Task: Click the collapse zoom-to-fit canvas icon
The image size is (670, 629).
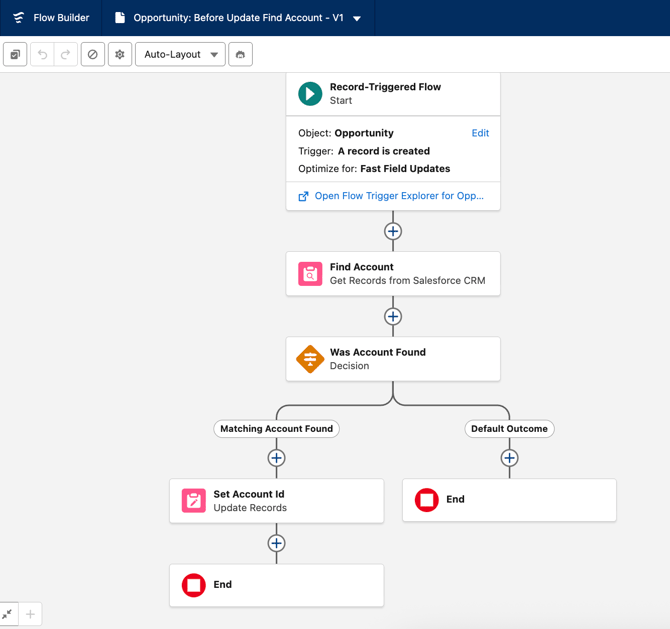Action: coord(8,614)
